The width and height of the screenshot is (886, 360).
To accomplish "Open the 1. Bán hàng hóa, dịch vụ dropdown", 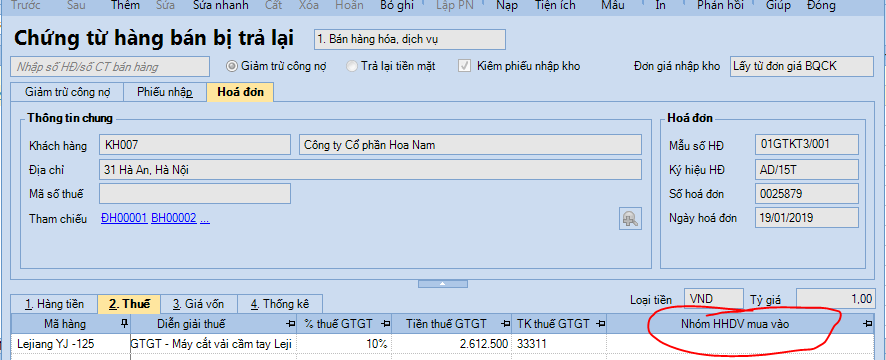I will (410, 40).
